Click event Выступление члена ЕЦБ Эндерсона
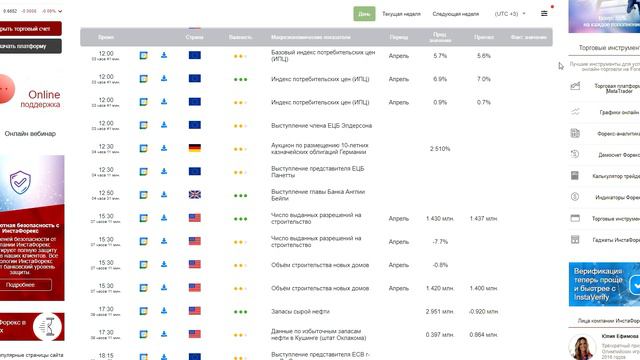640x360 pixels. click(x=321, y=126)
